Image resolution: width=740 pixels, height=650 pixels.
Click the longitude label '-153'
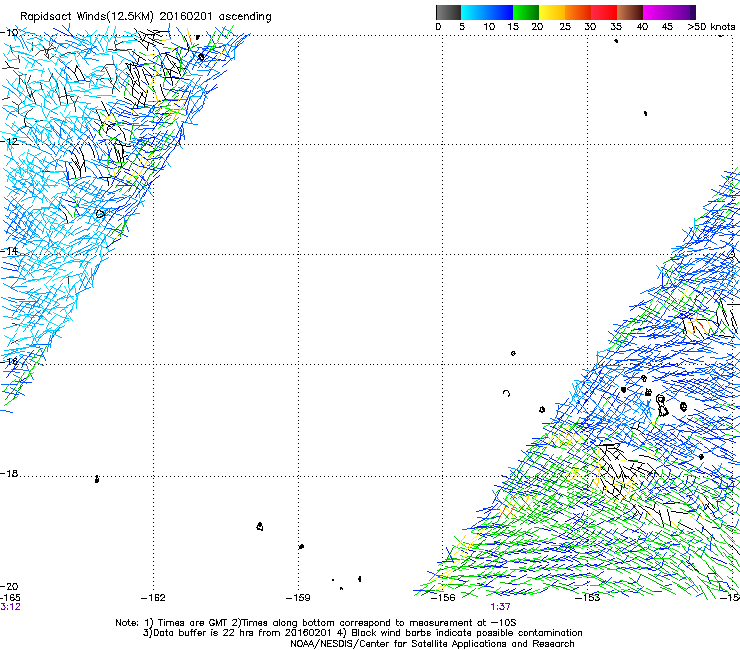(588, 598)
